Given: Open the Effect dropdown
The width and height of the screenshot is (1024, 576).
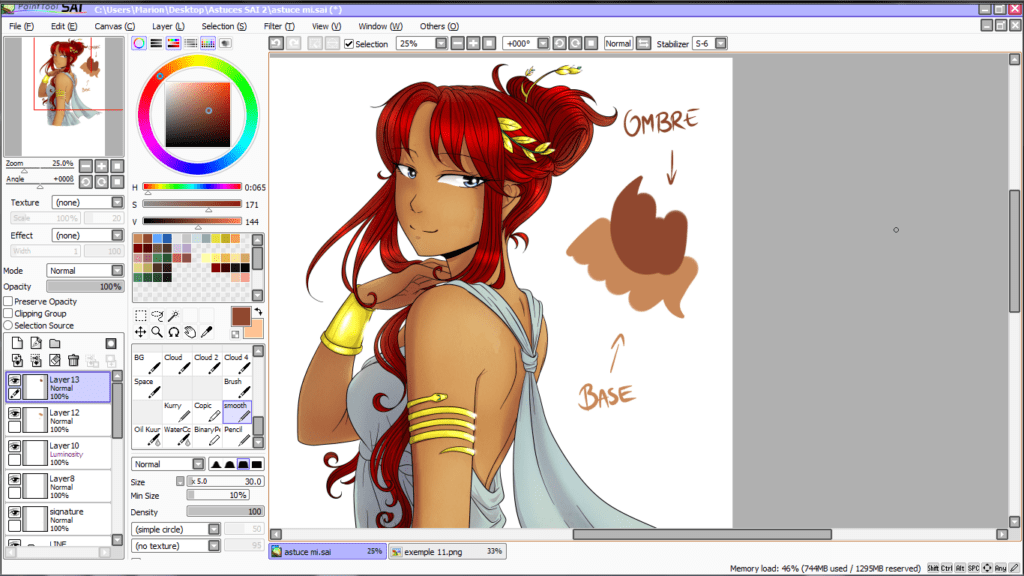Looking at the screenshot, I should pos(88,235).
